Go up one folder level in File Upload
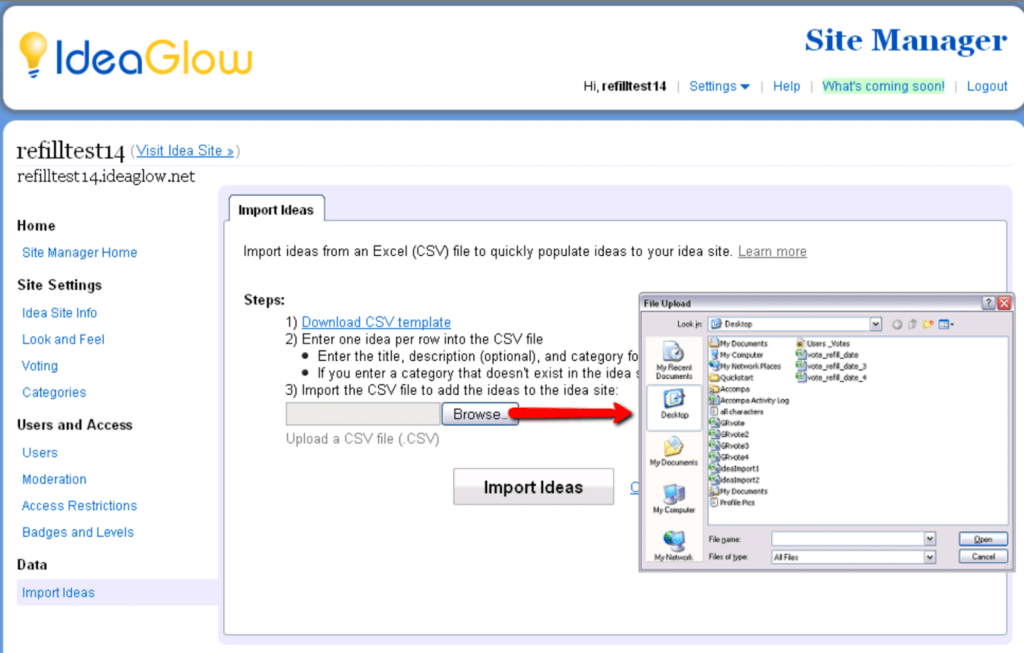The width and height of the screenshot is (1024, 653). (x=912, y=325)
